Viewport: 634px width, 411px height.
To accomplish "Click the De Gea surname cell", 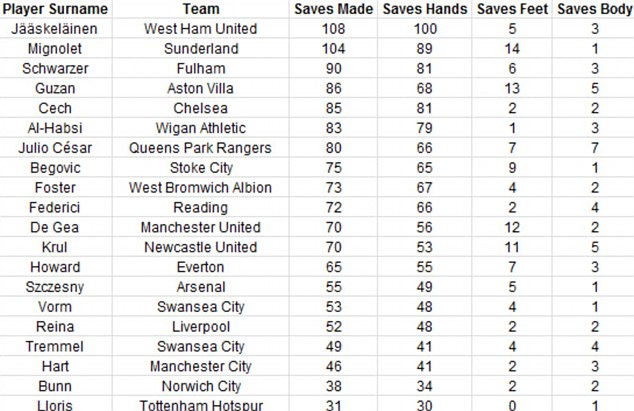I will click(55, 227).
